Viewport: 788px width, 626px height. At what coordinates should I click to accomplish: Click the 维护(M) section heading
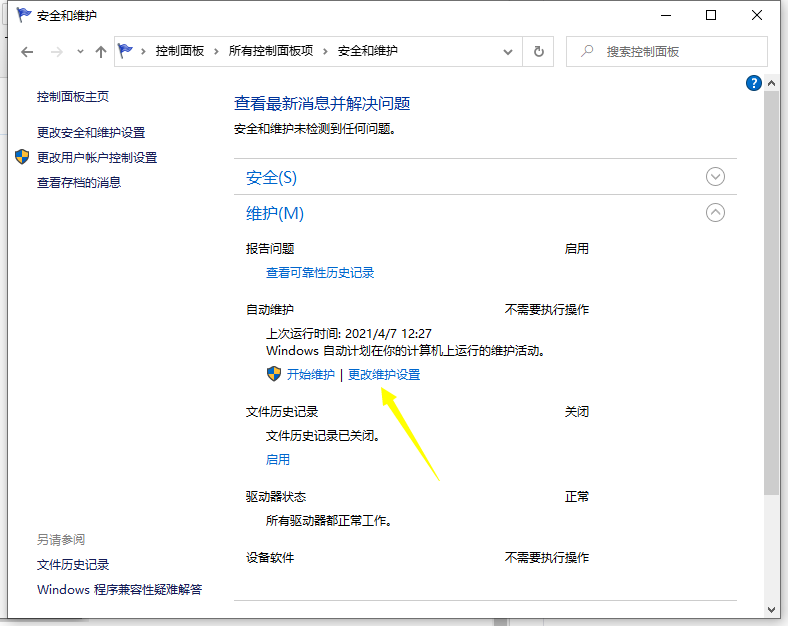point(275,214)
